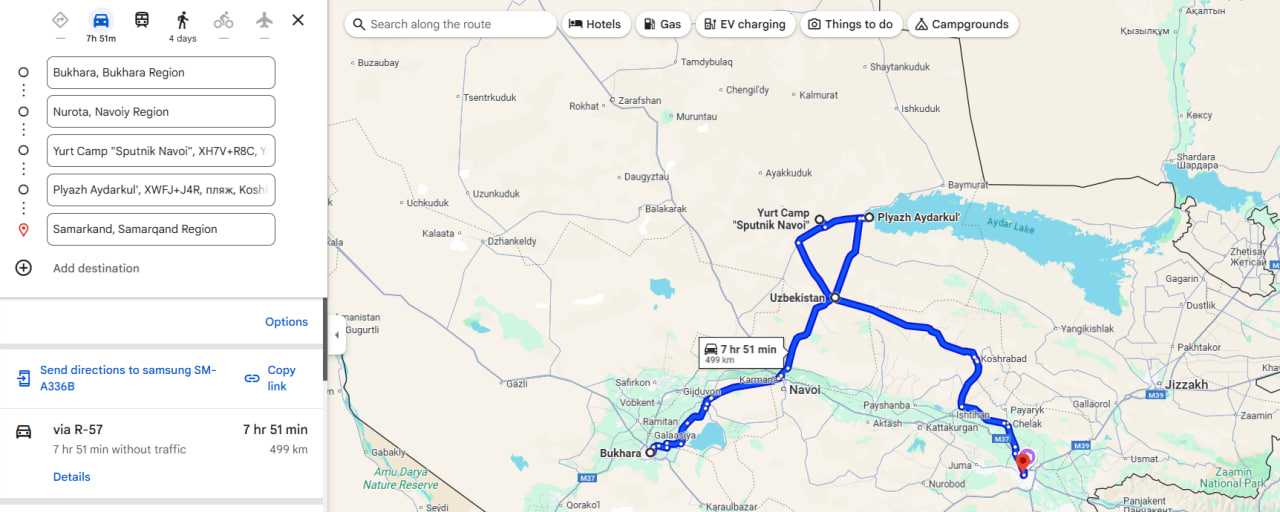1280x512 pixels.
Task: Select the flights travel mode
Action: tap(264, 20)
